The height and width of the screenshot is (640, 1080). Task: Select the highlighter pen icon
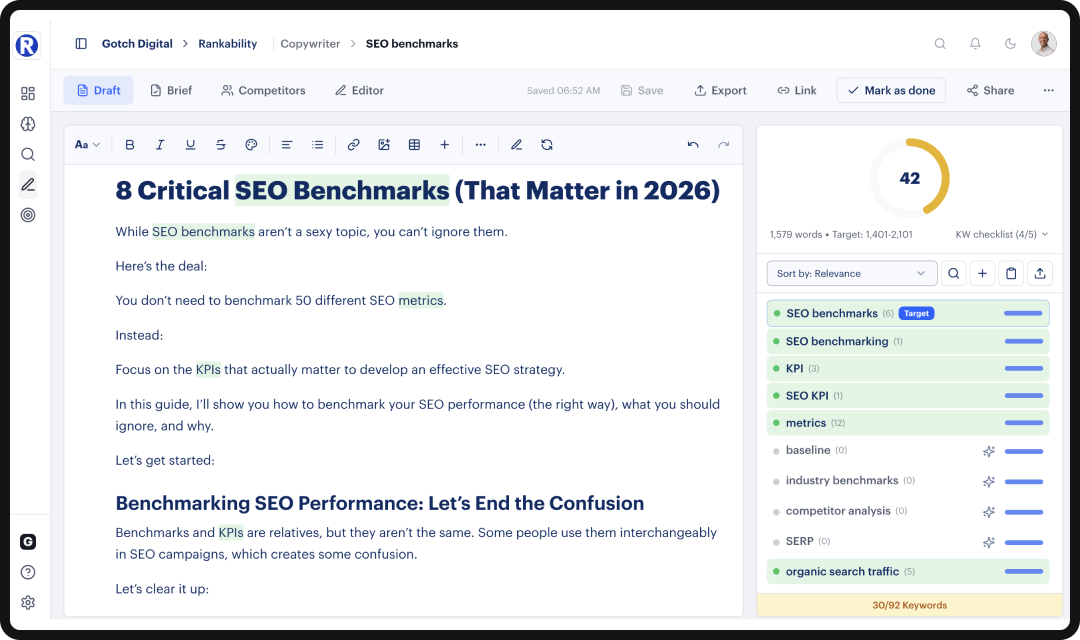coord(516,144)
